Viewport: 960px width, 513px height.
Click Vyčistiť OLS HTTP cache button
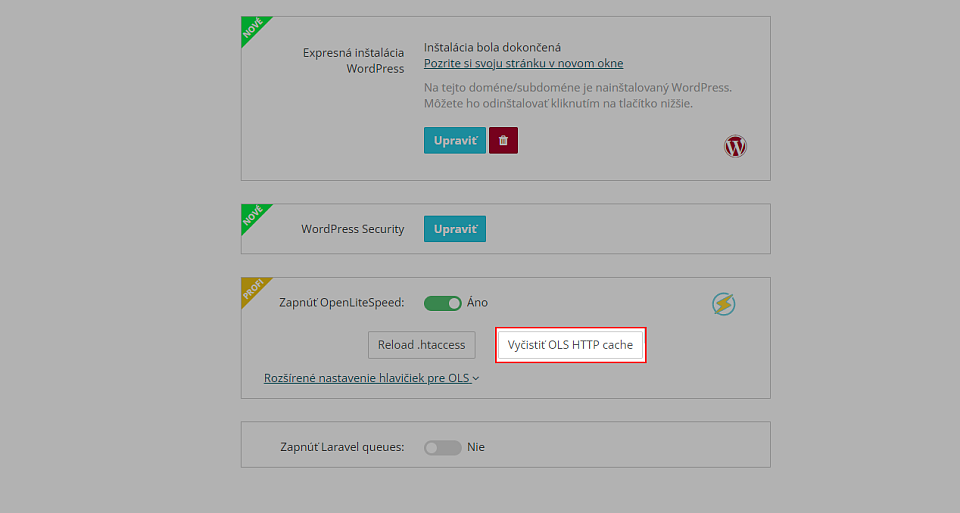pyautogui.click(x=570, y=345)
